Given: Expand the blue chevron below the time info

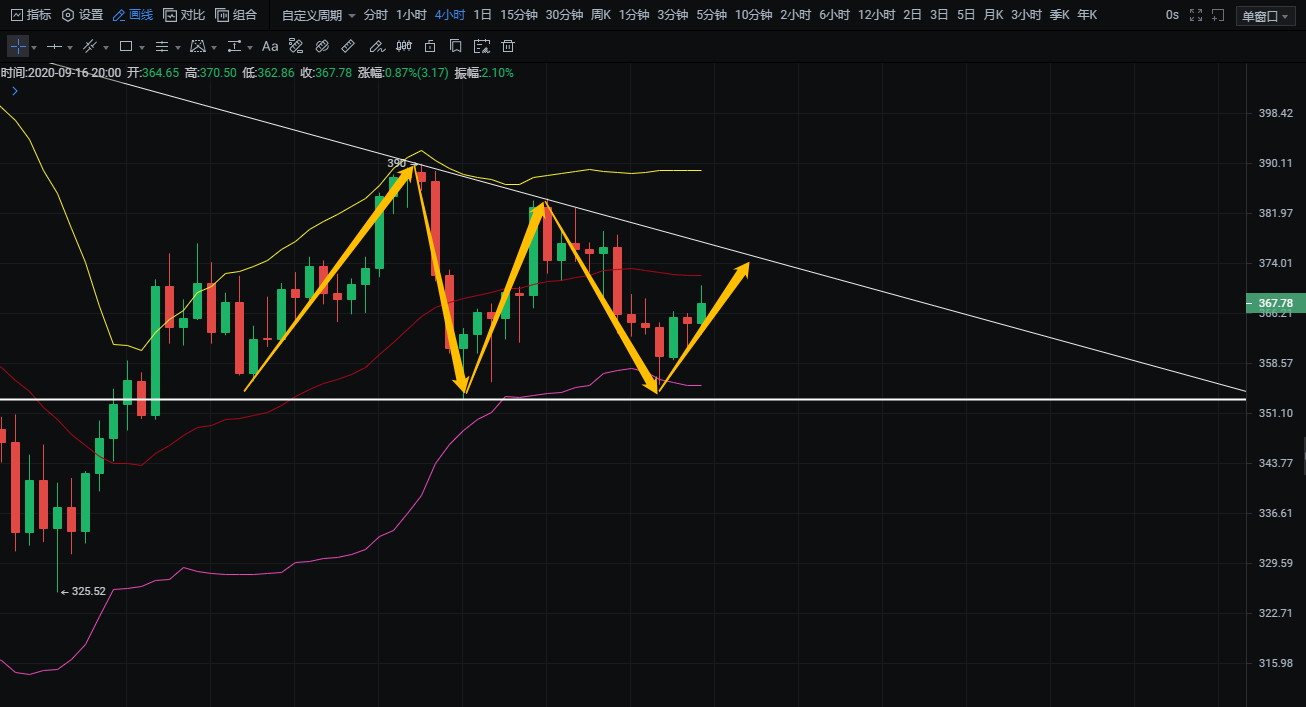Looking at the screenshot, I should [x=14, y=91].
